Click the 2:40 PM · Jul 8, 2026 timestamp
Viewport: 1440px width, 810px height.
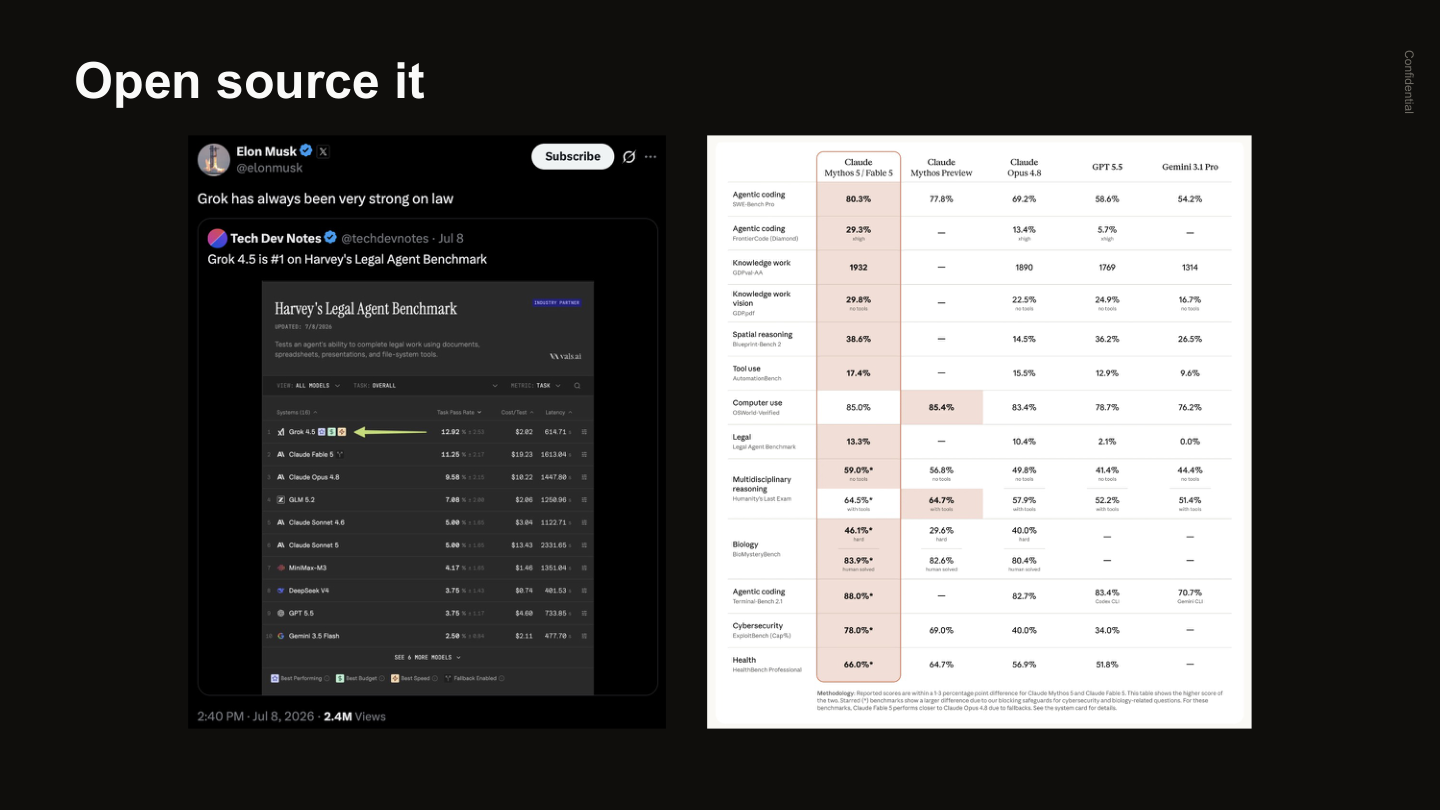[x=256, y=717]
